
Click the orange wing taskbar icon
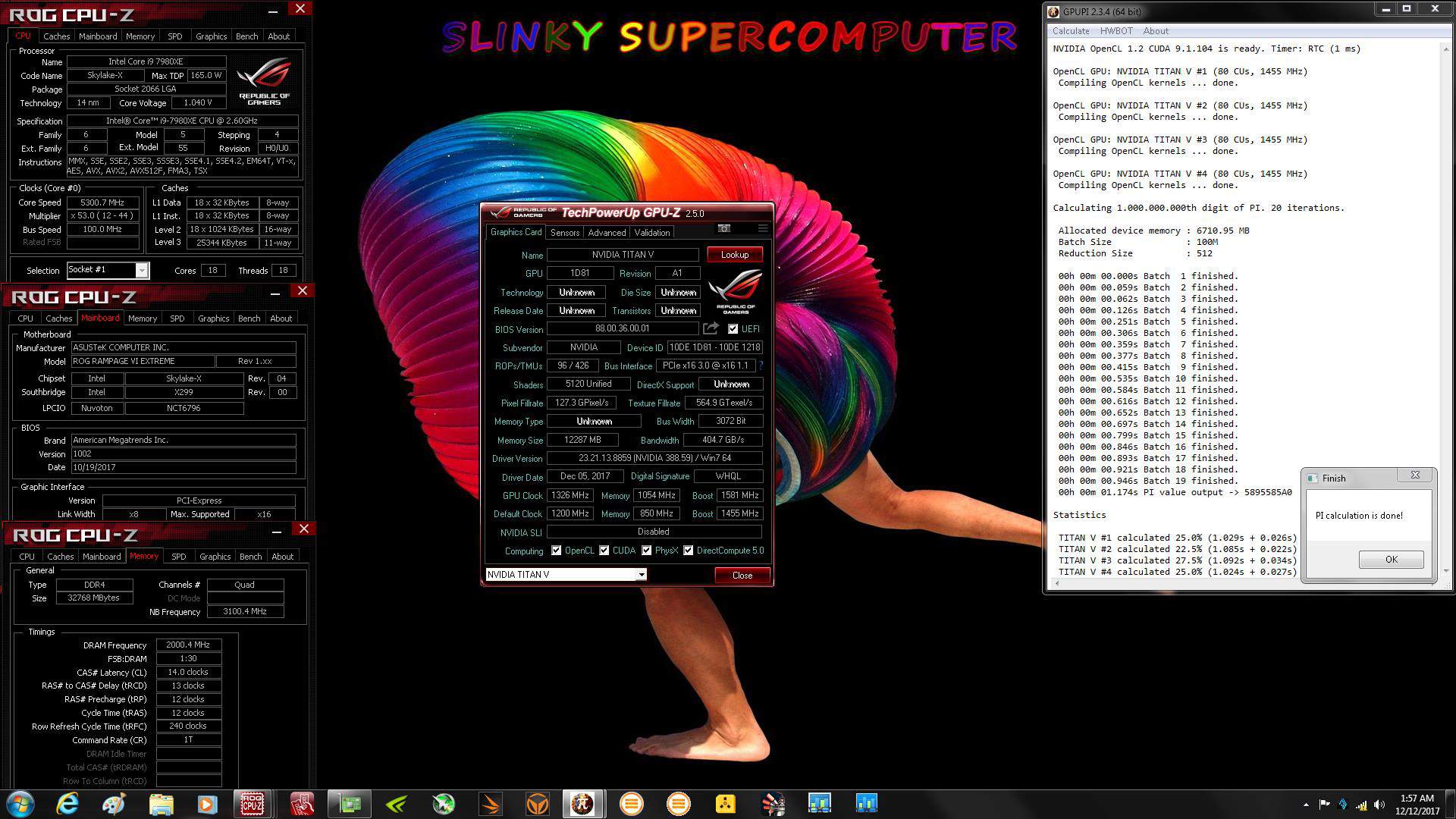[491, 804]
